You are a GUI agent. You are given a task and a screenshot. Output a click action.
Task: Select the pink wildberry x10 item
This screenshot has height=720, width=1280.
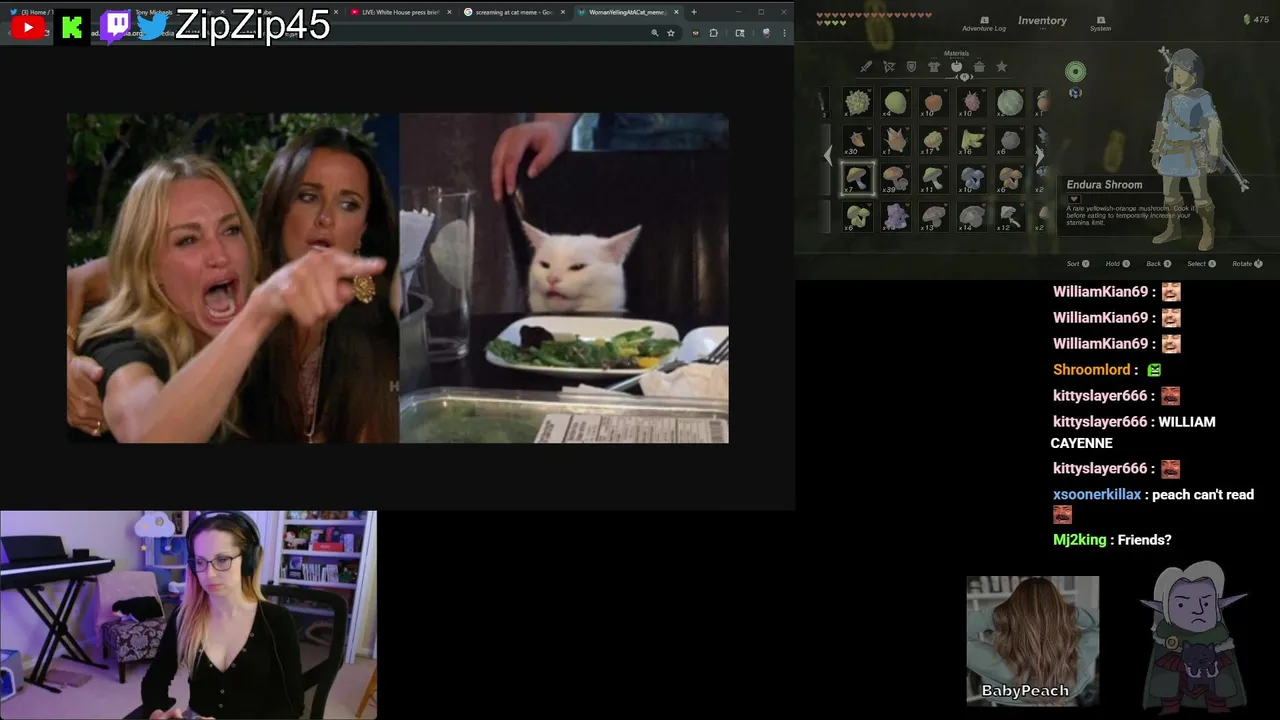tap(971, 102)
